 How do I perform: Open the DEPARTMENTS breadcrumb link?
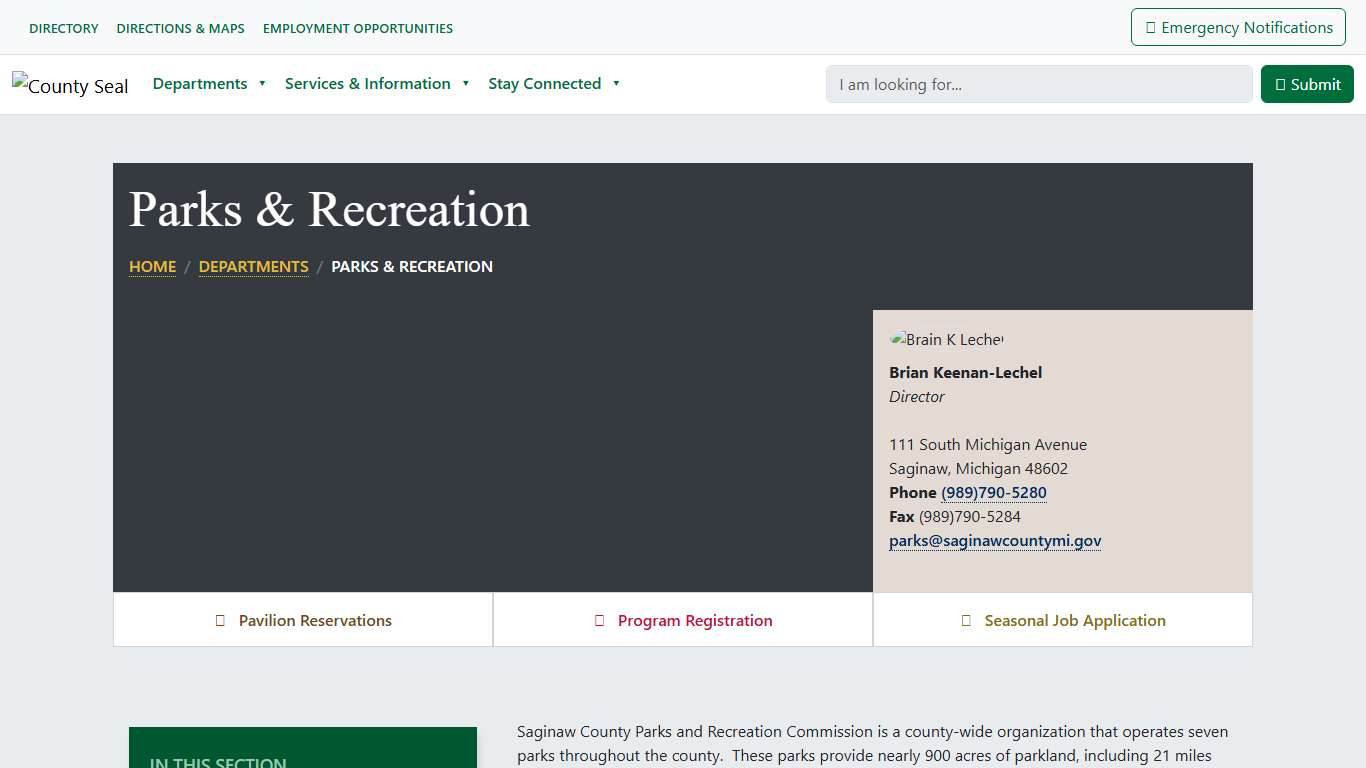tap(253, 266)
